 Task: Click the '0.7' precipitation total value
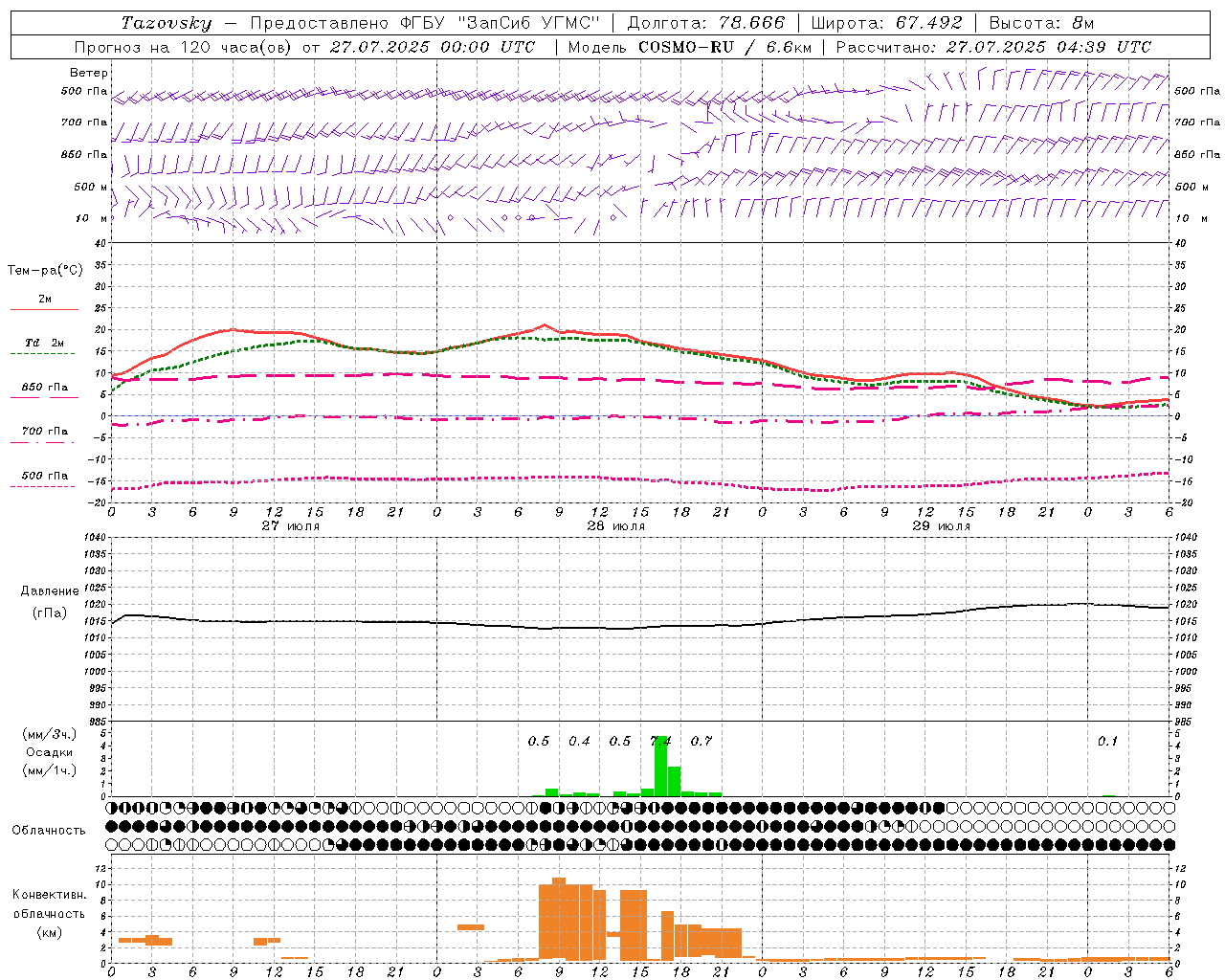coord(702,741)
